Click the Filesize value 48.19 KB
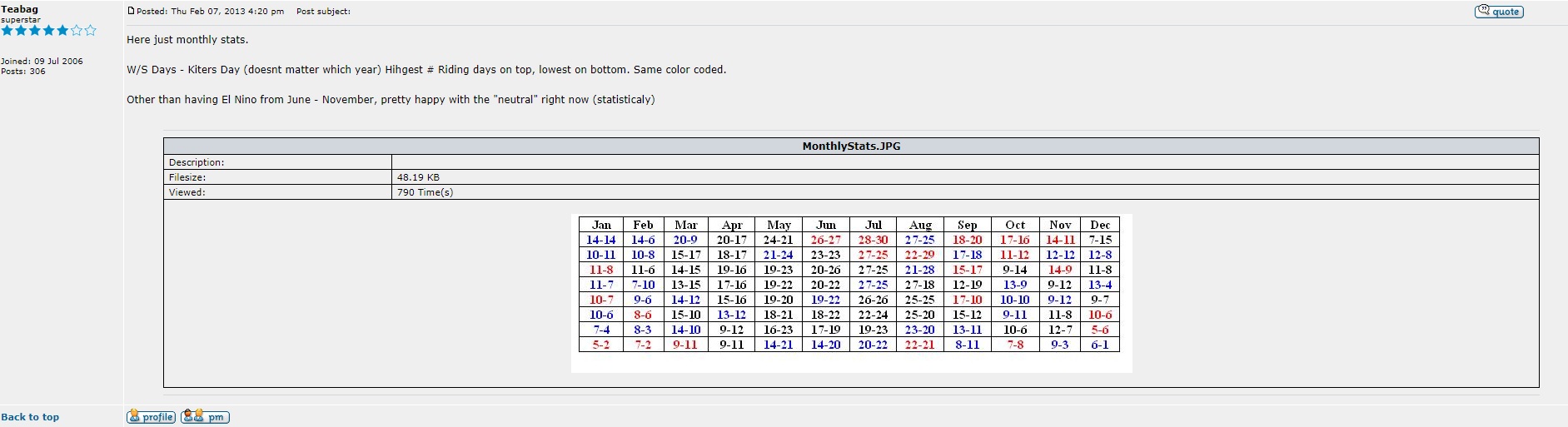The width and height of the screenshot is (1568, 427). coord(418,177)
